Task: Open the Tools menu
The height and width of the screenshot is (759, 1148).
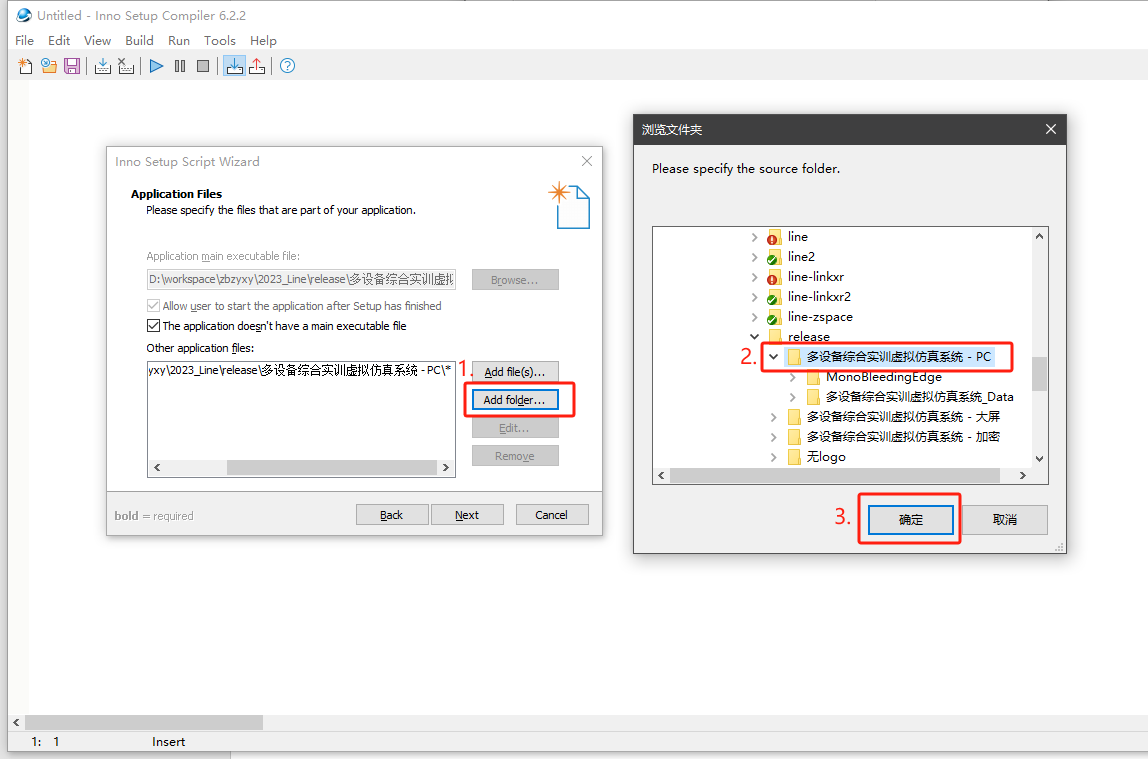Action: coord(220,40)
